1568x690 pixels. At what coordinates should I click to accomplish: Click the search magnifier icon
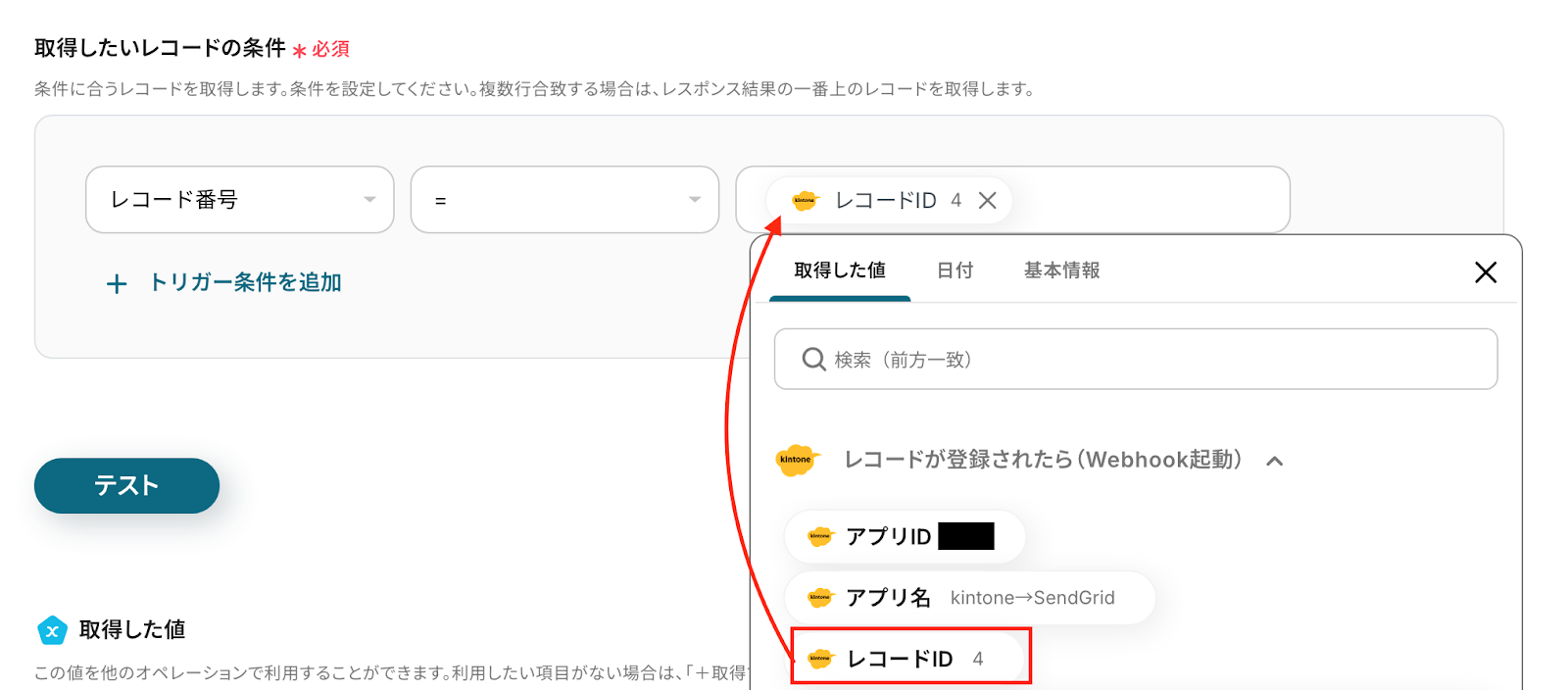(x=813, y=360)
